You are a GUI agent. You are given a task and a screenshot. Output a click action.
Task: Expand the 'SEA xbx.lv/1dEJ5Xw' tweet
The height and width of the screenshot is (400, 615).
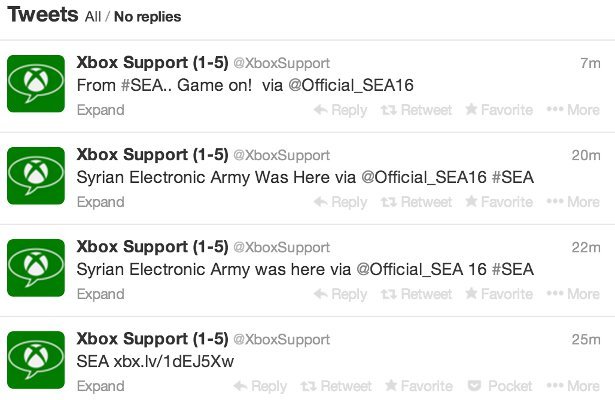pos(100,386)
